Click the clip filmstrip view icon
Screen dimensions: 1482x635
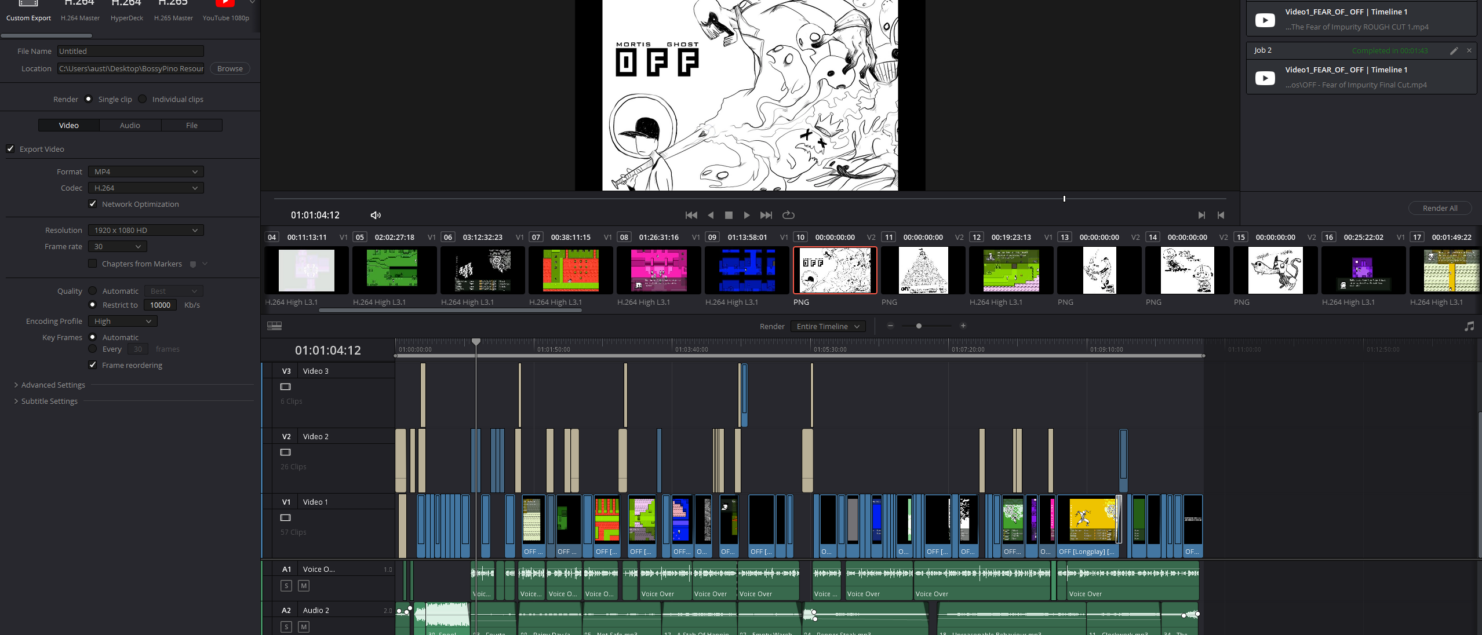274,326
